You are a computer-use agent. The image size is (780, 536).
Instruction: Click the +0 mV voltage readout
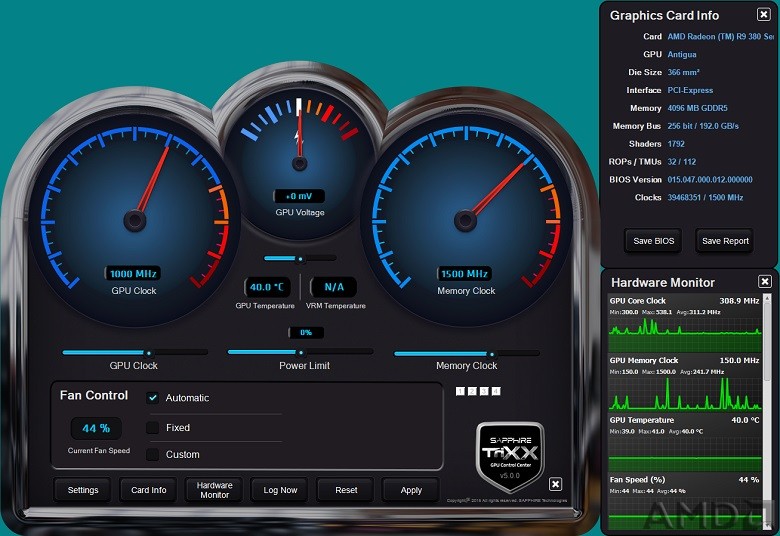tap(299, 196)
